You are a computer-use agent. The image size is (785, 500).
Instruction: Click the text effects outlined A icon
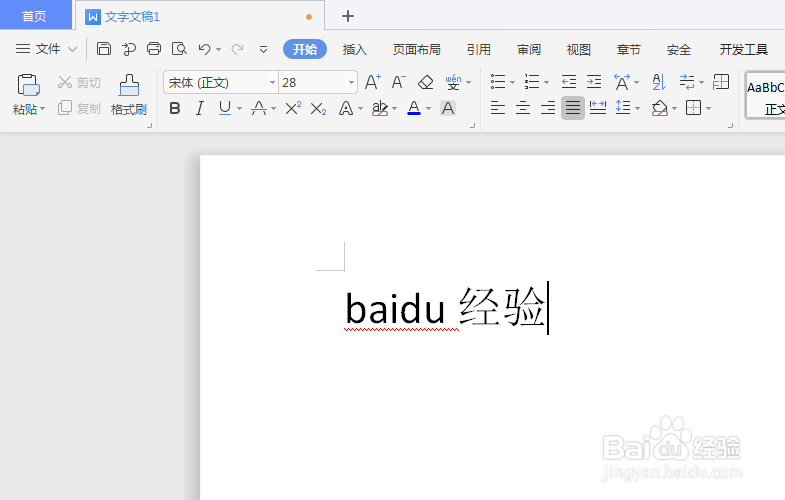coord(346,108)
